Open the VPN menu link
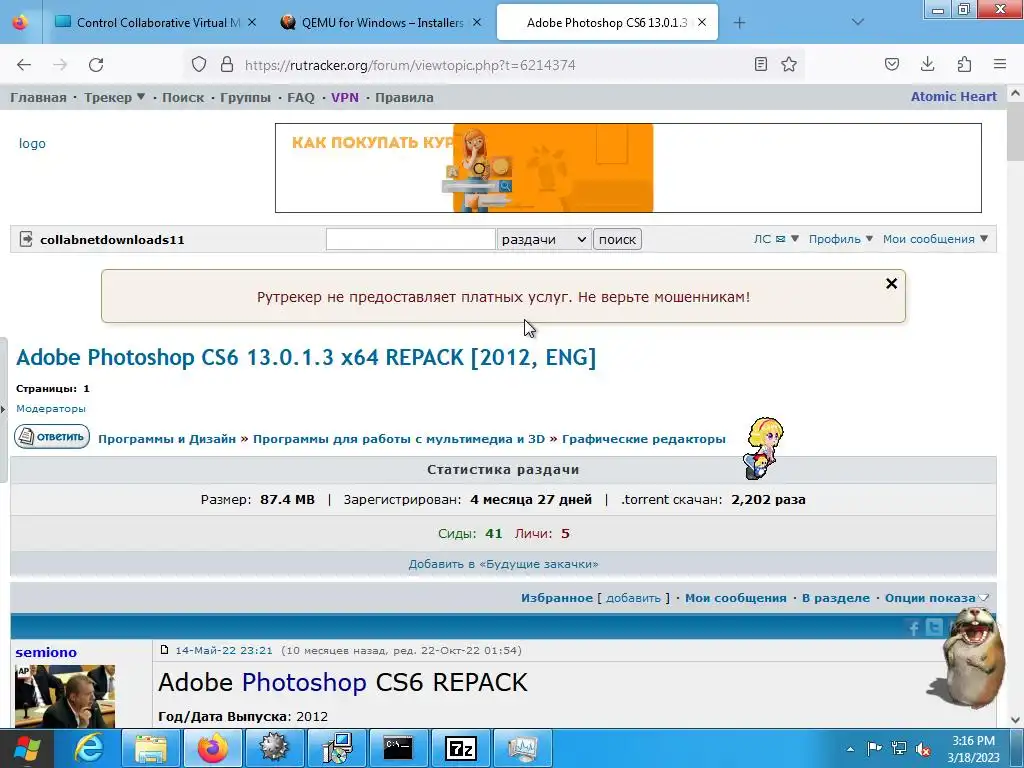Screen dimensions: 1024x768 [345, 97]
